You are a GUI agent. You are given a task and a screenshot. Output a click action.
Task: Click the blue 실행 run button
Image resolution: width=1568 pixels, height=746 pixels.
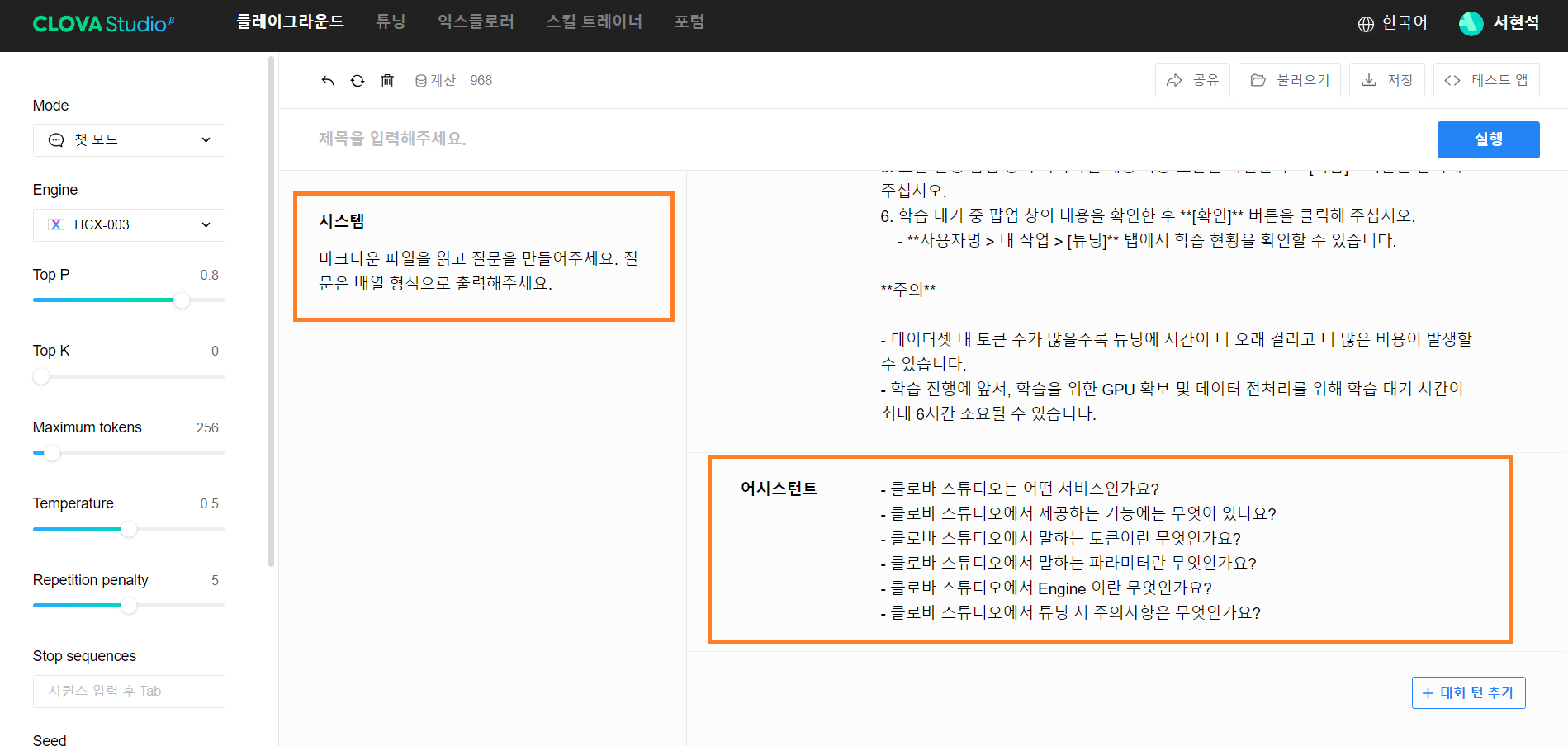click(1488, 139)
